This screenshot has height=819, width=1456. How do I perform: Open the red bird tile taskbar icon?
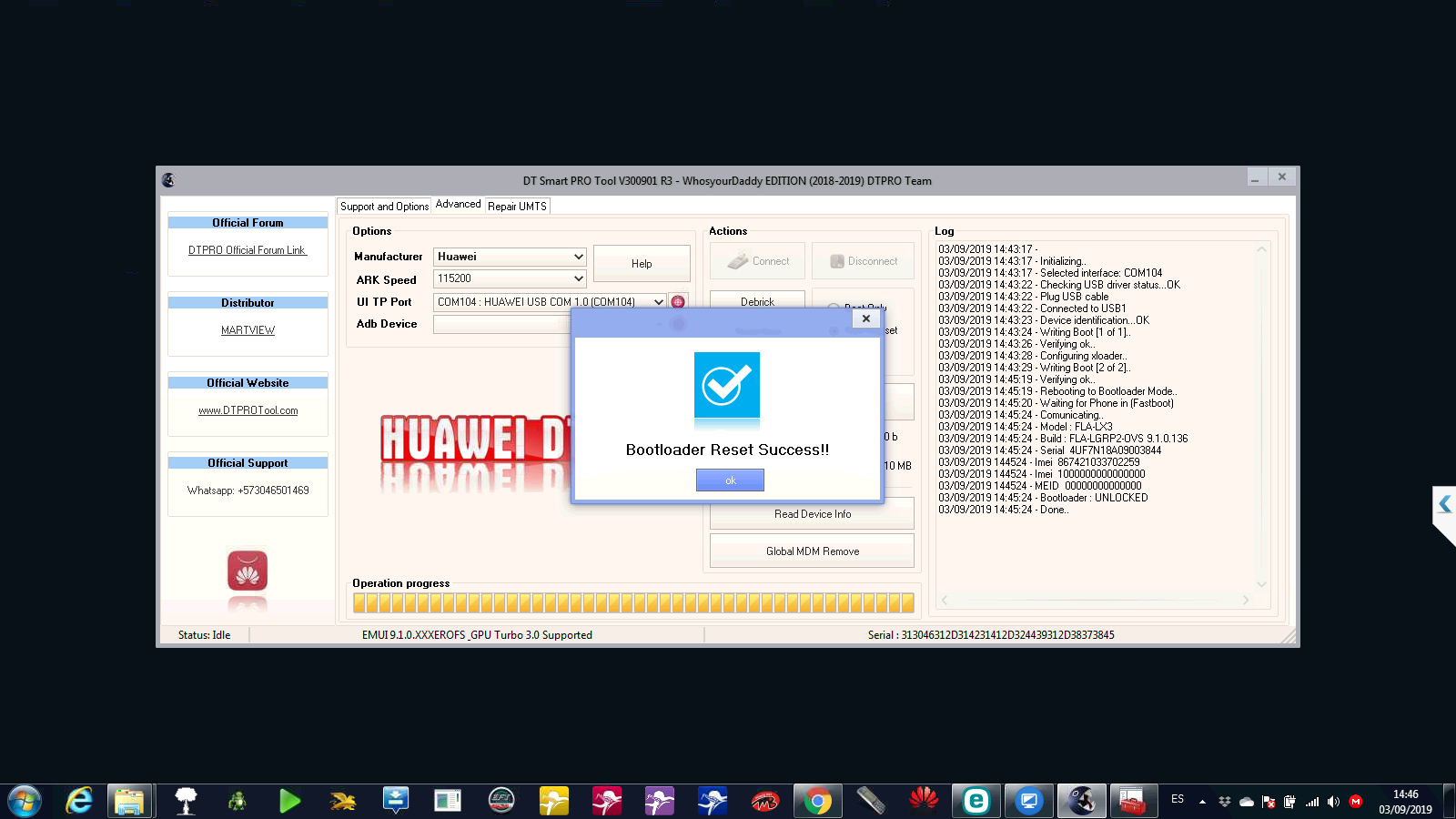(x=607, y=801)
